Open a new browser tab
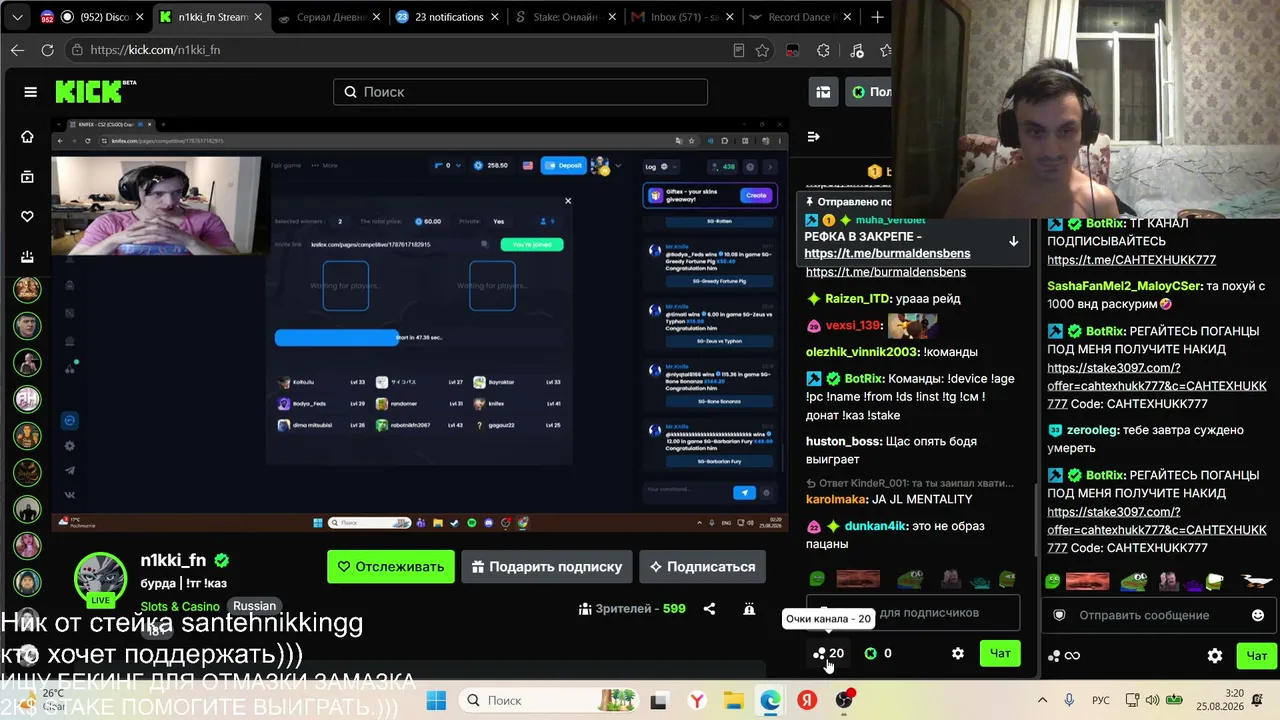Viewport: 1280px width, 720px height. 877,17
